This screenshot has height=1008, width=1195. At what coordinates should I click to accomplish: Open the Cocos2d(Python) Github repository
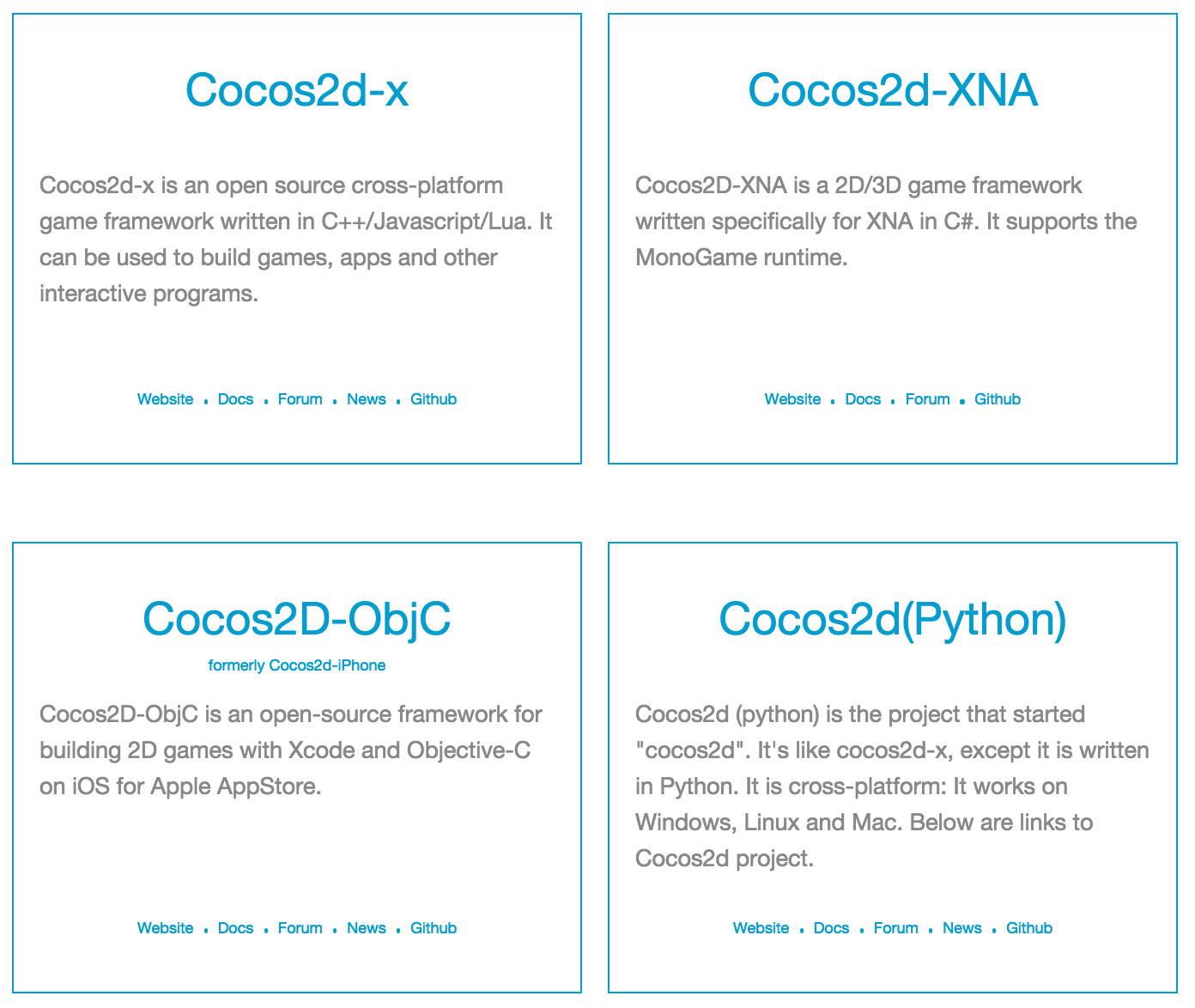click(1029, 928)
